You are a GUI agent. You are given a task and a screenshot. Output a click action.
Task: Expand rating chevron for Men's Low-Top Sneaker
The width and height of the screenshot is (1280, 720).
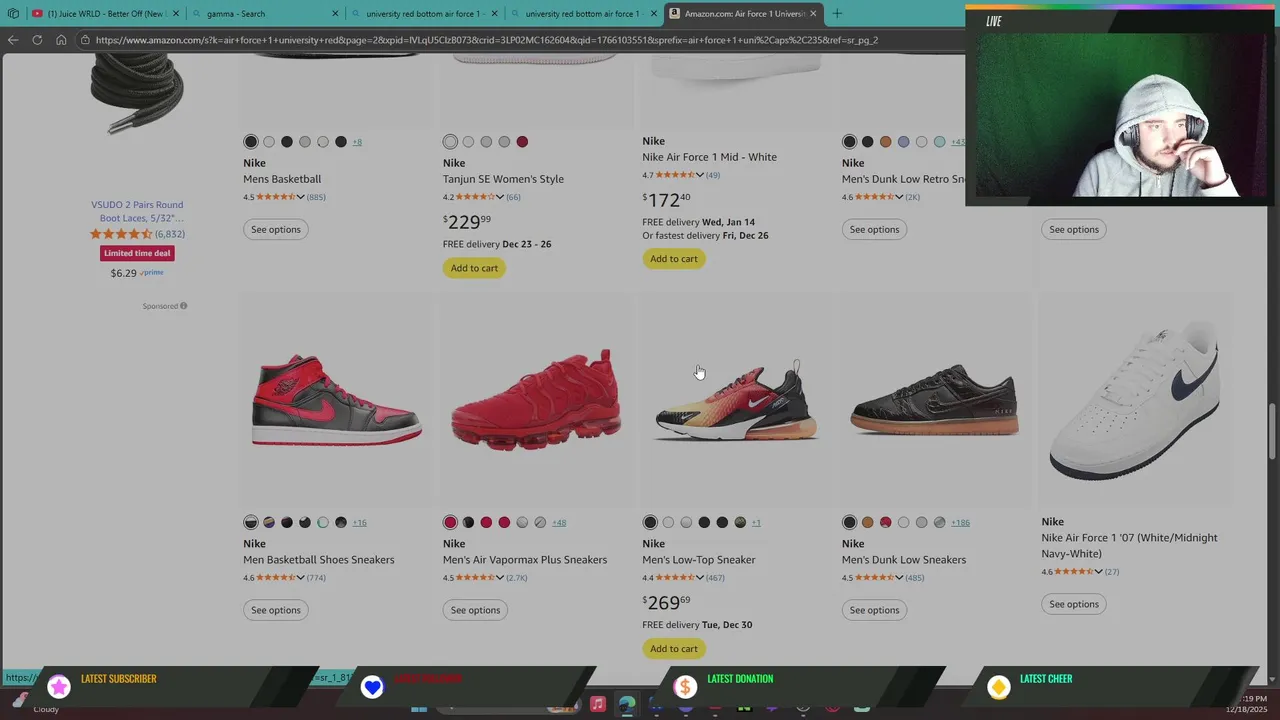coord(700,578)
